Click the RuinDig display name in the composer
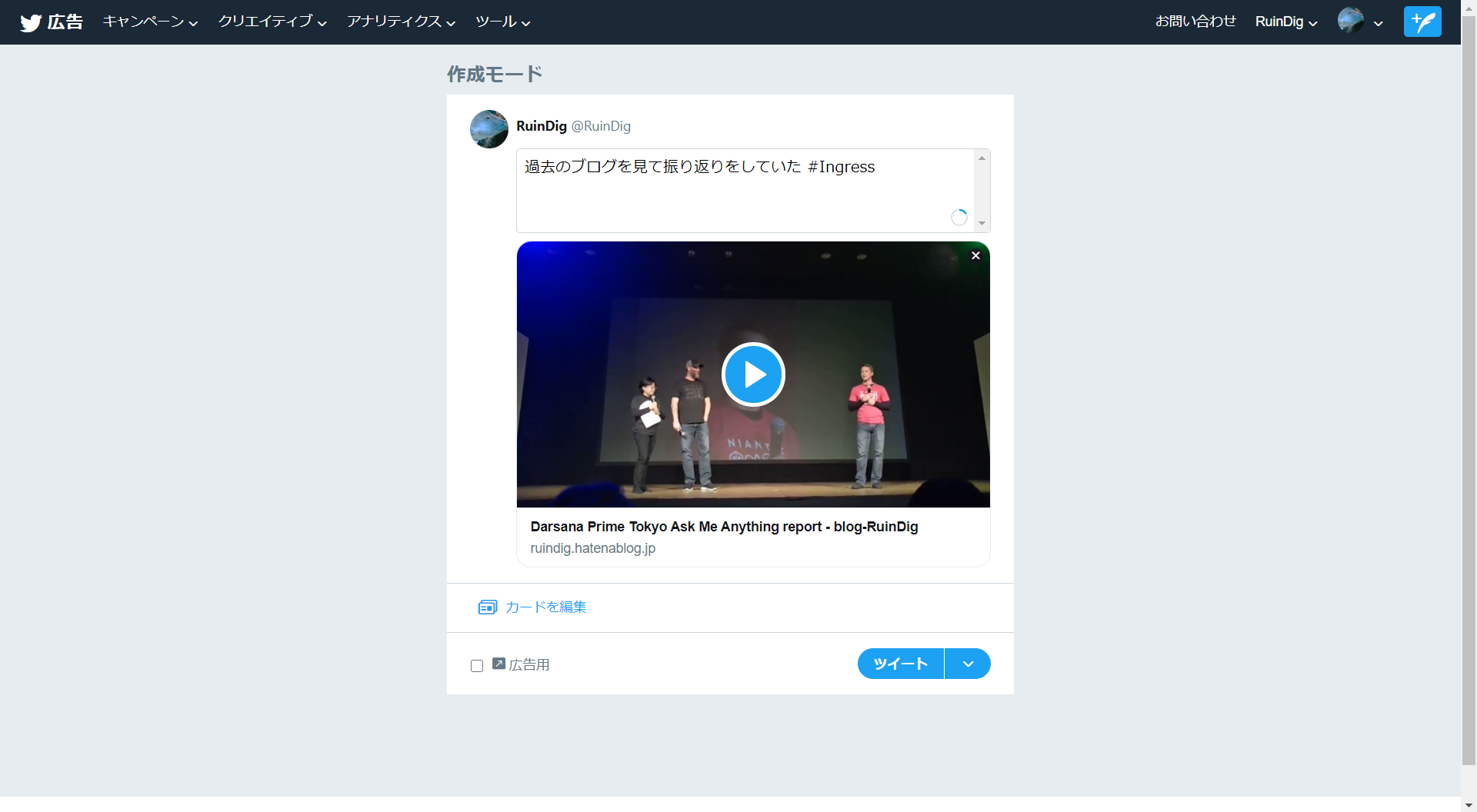The image size is (1477, 812). coord(541,126)
